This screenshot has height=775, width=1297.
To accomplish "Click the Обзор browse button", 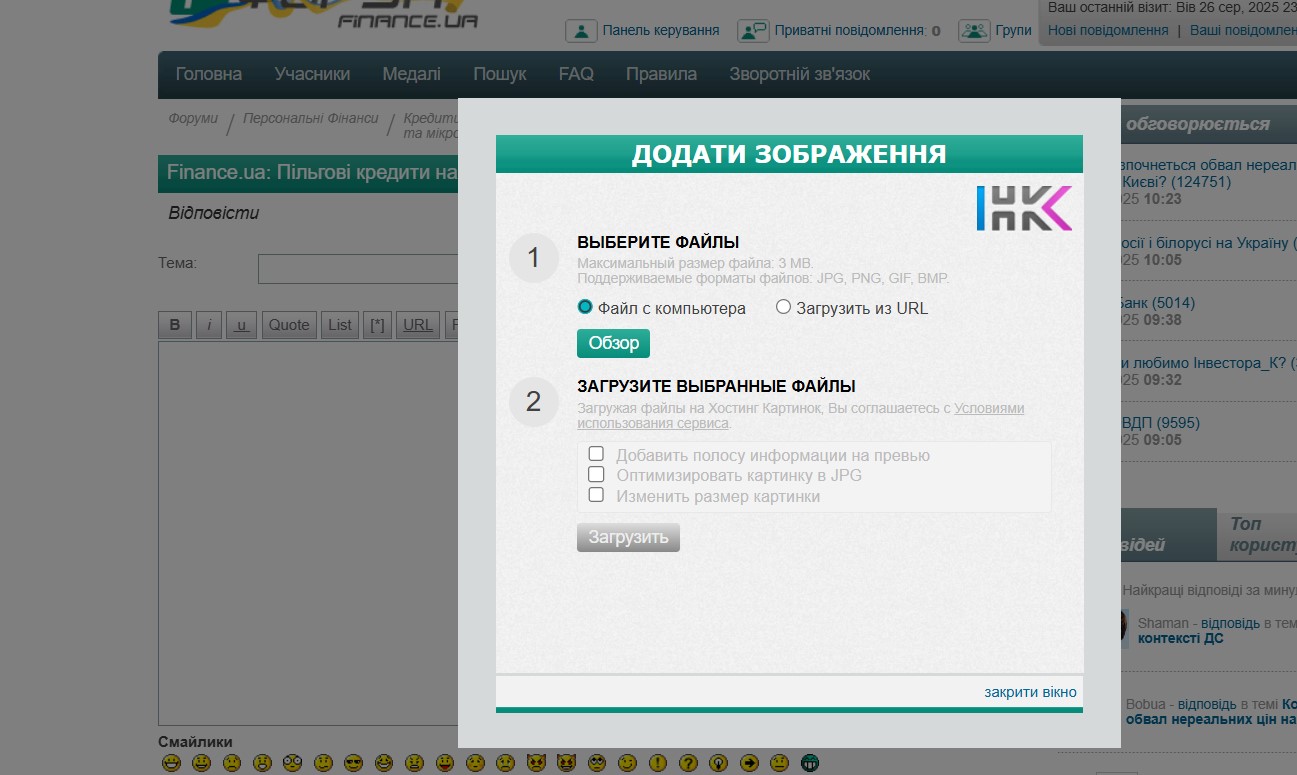I will [613, 343].
